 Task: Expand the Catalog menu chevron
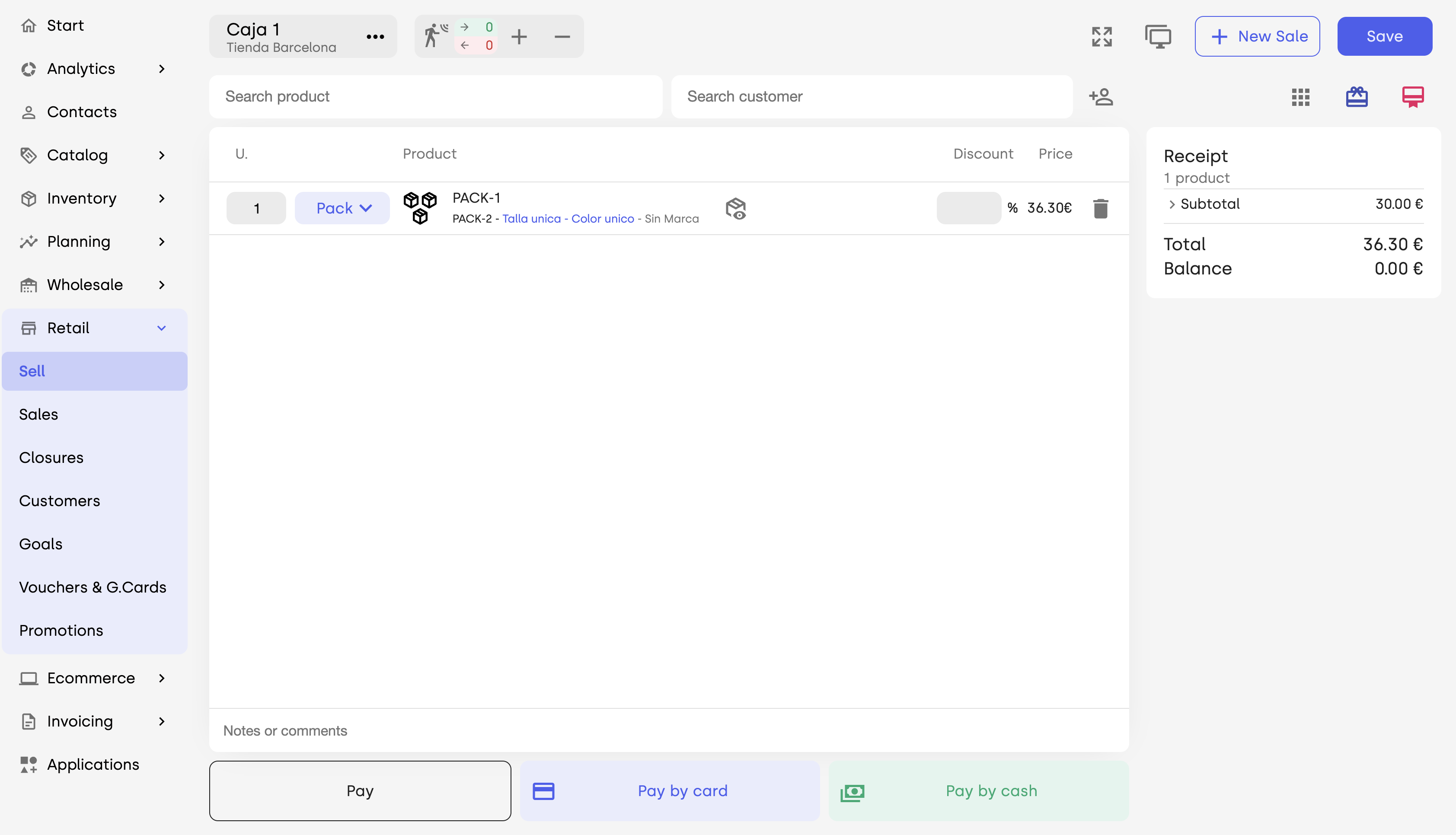(x=162, y=156)
